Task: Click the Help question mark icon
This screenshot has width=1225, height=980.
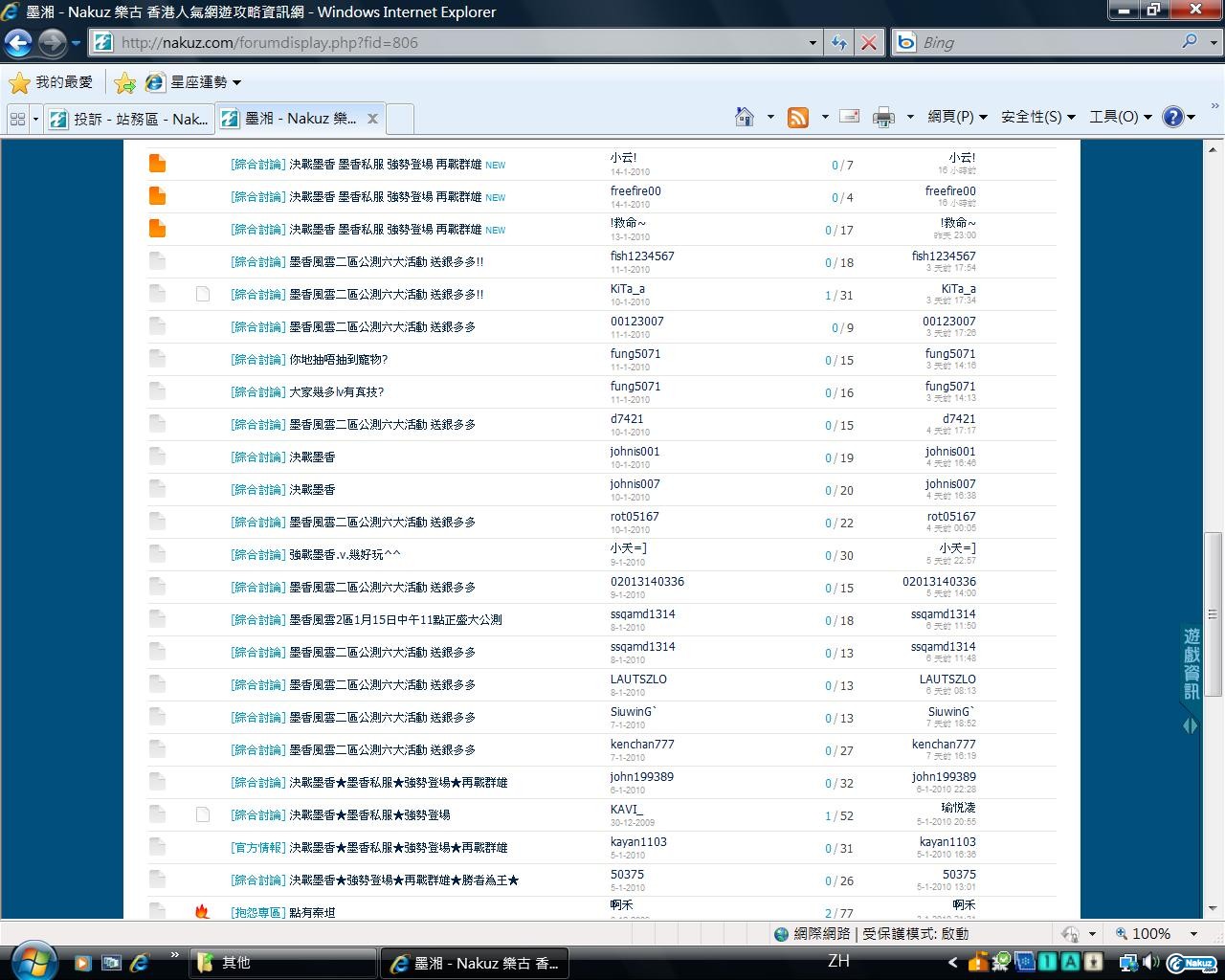Action: [1172, 117]
